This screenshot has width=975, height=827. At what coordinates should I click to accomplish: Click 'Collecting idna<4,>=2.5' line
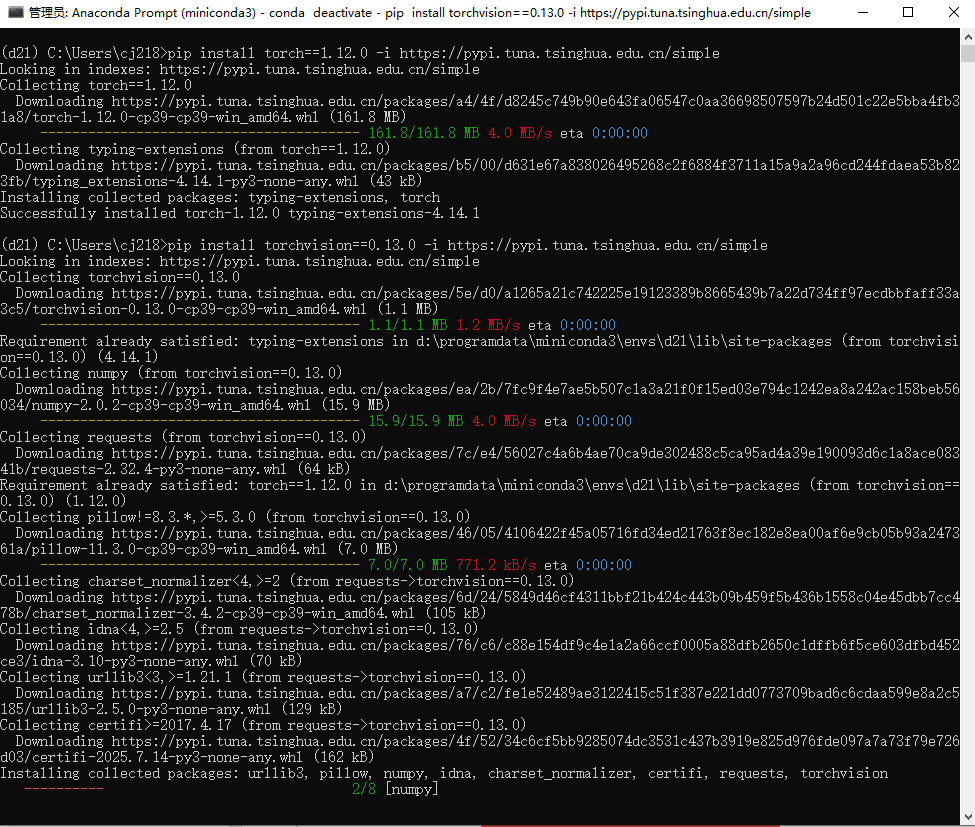click(239, 629)
